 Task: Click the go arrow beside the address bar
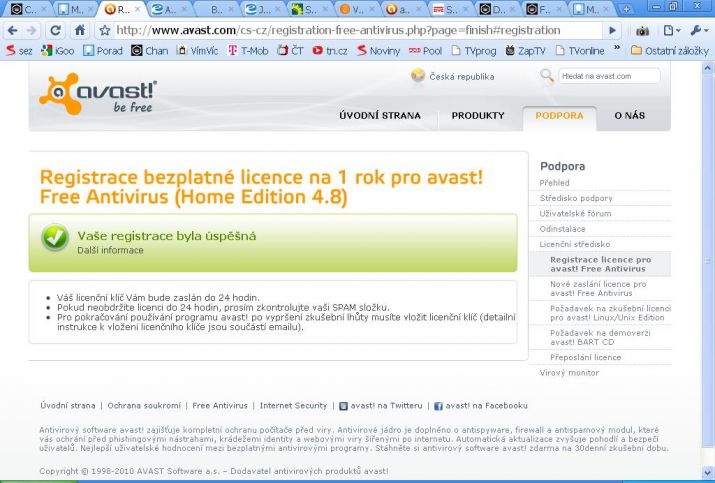point(612,31)
